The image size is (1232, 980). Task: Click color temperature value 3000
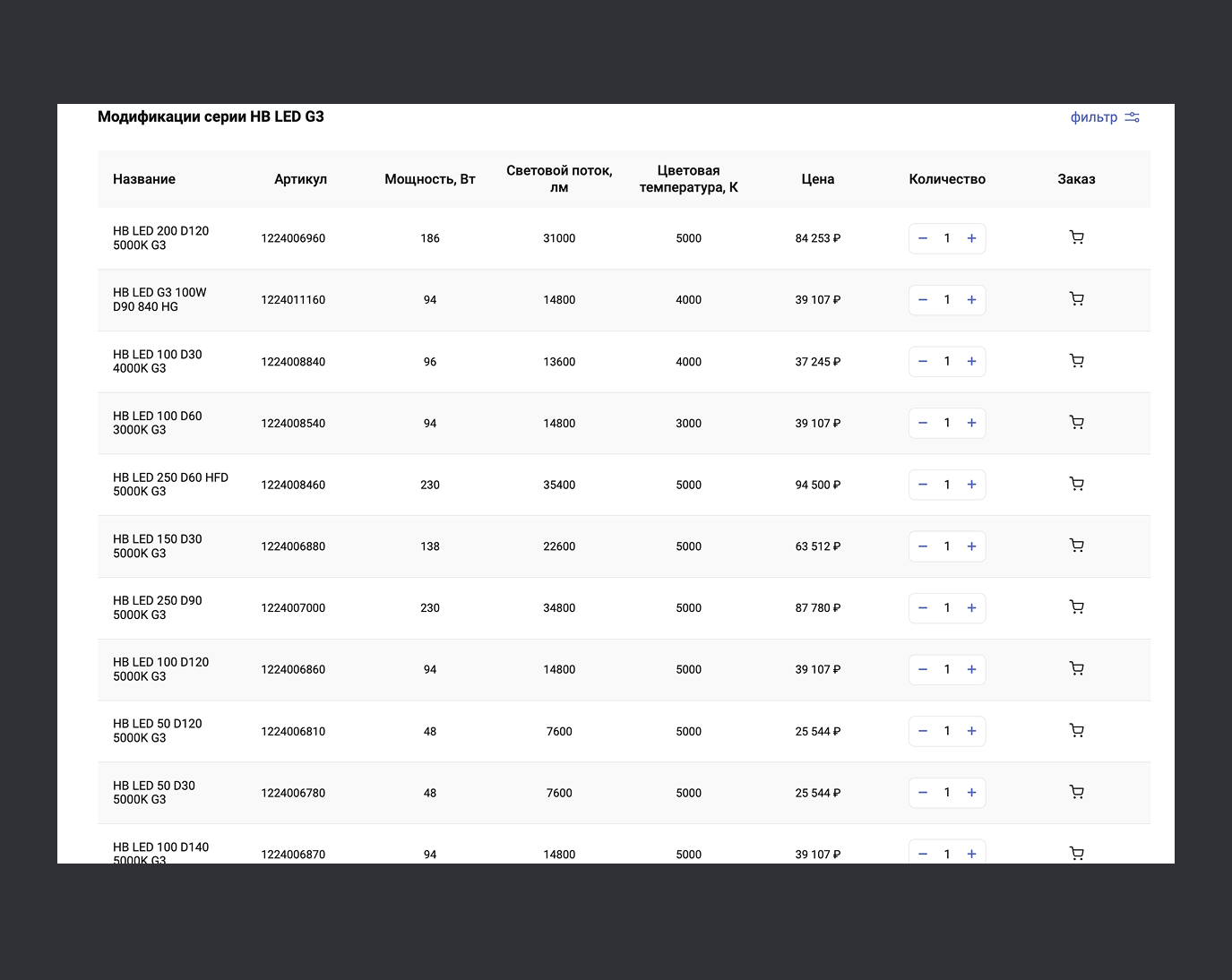[688, 423]
